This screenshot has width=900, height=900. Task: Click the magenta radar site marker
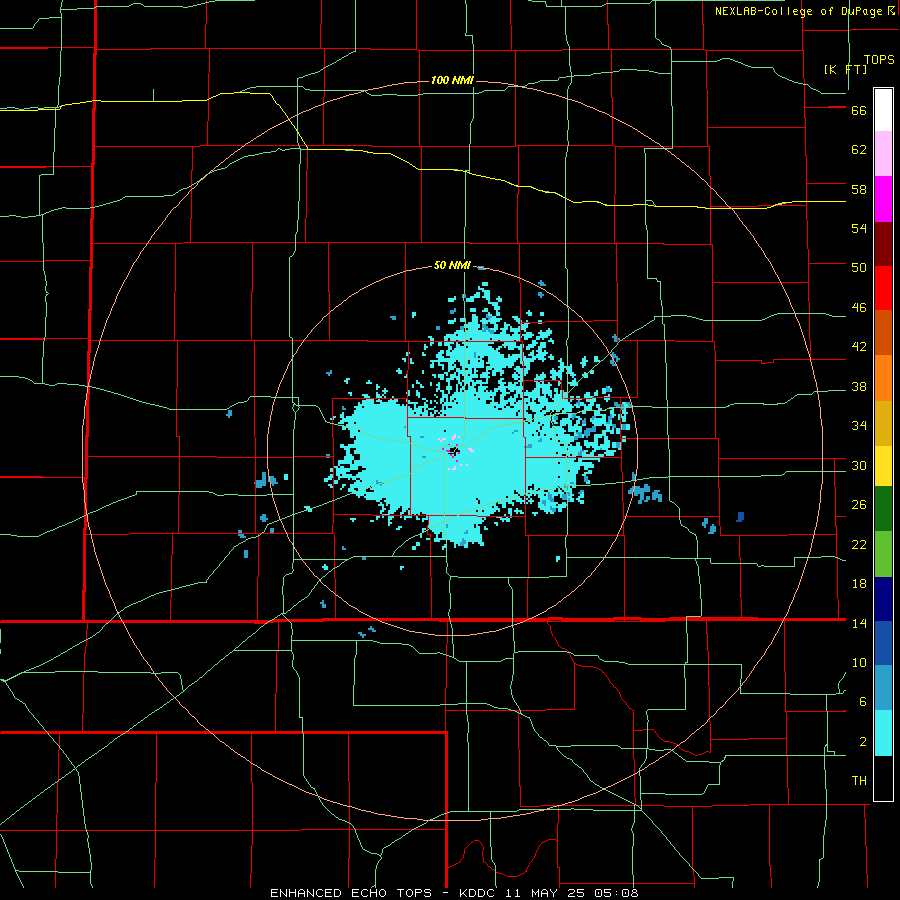tap(453, 451)
